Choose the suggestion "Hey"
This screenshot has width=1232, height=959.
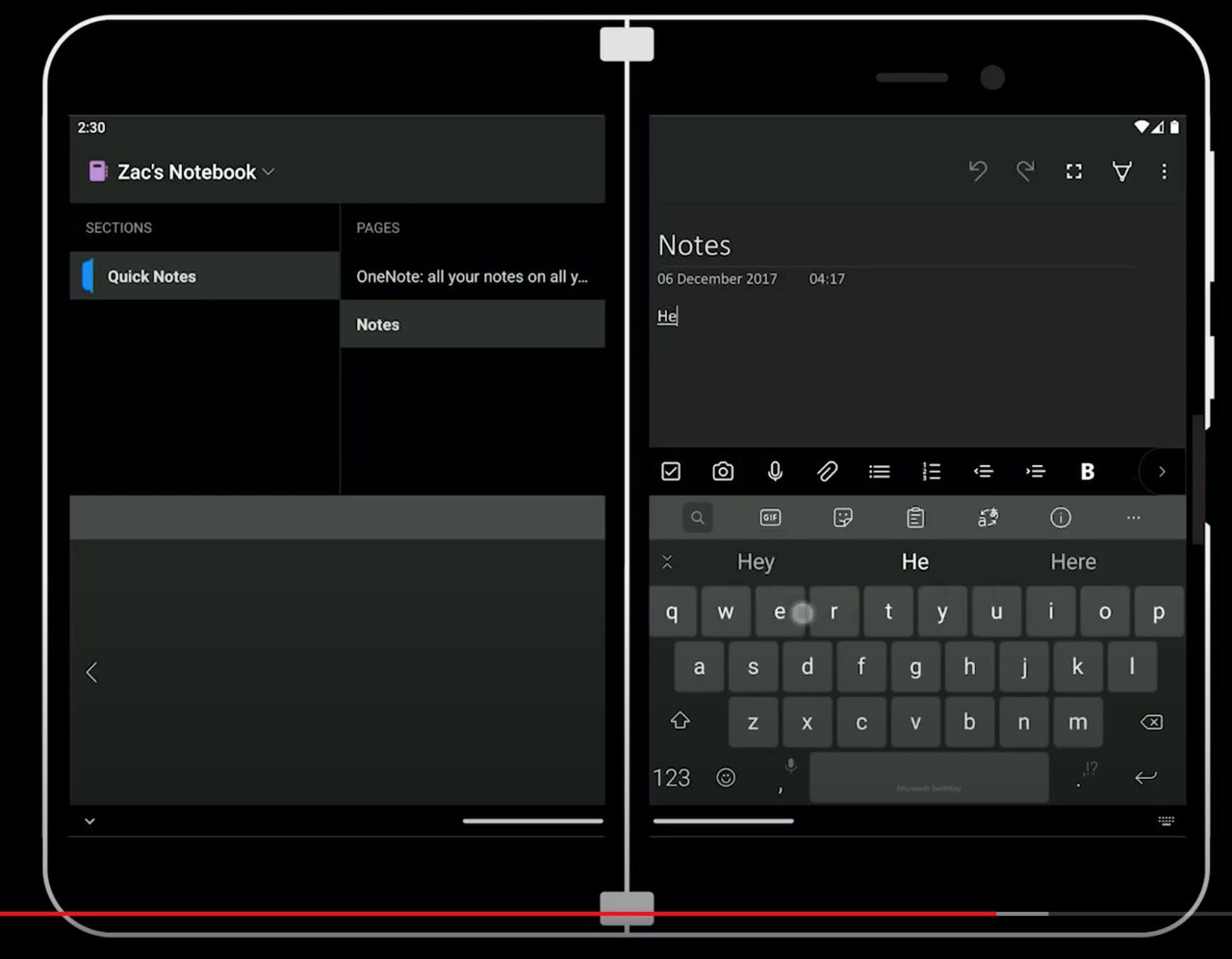point(756,562)
